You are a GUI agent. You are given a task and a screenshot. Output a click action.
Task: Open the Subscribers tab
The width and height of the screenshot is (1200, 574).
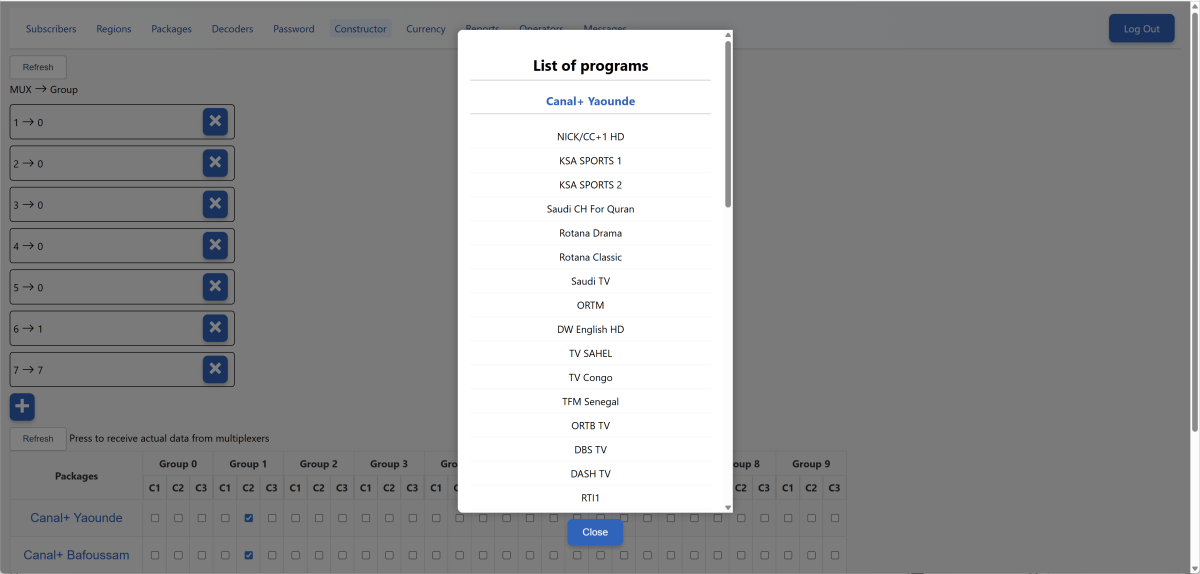pyautogui.click(x=51, y=29)
